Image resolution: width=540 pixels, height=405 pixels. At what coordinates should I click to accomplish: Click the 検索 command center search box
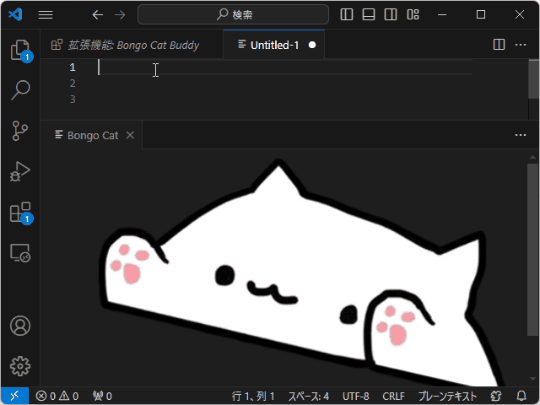point(233,14)
